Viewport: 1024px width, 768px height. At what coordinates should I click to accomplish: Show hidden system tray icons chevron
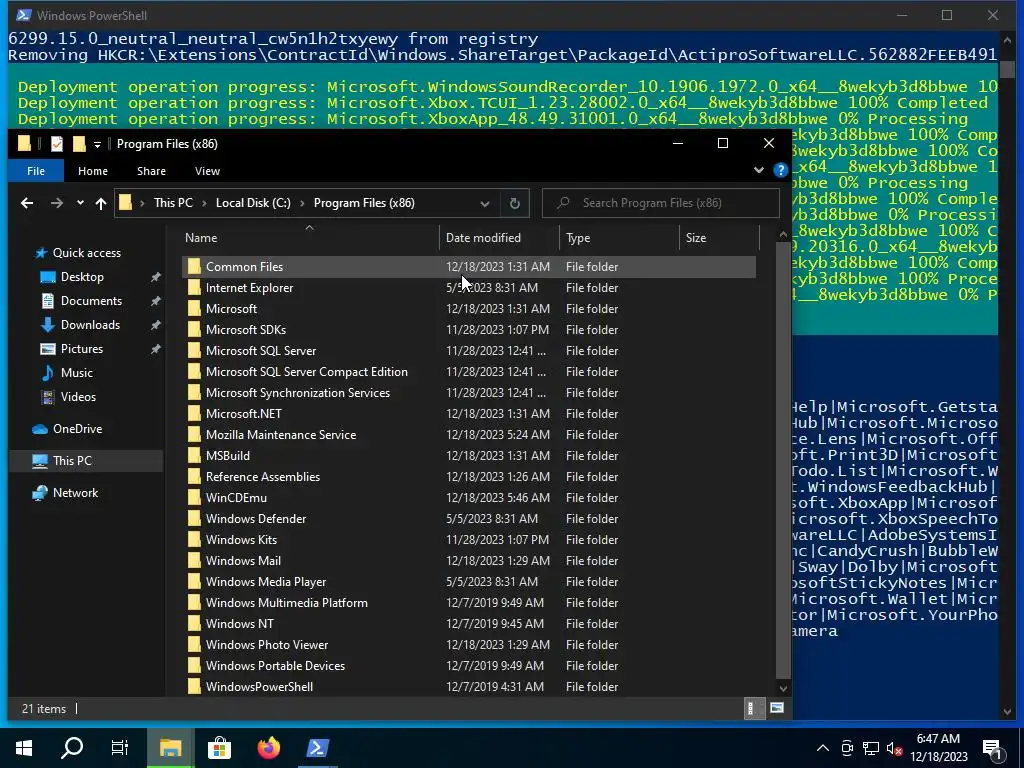(x=823, y=748)
